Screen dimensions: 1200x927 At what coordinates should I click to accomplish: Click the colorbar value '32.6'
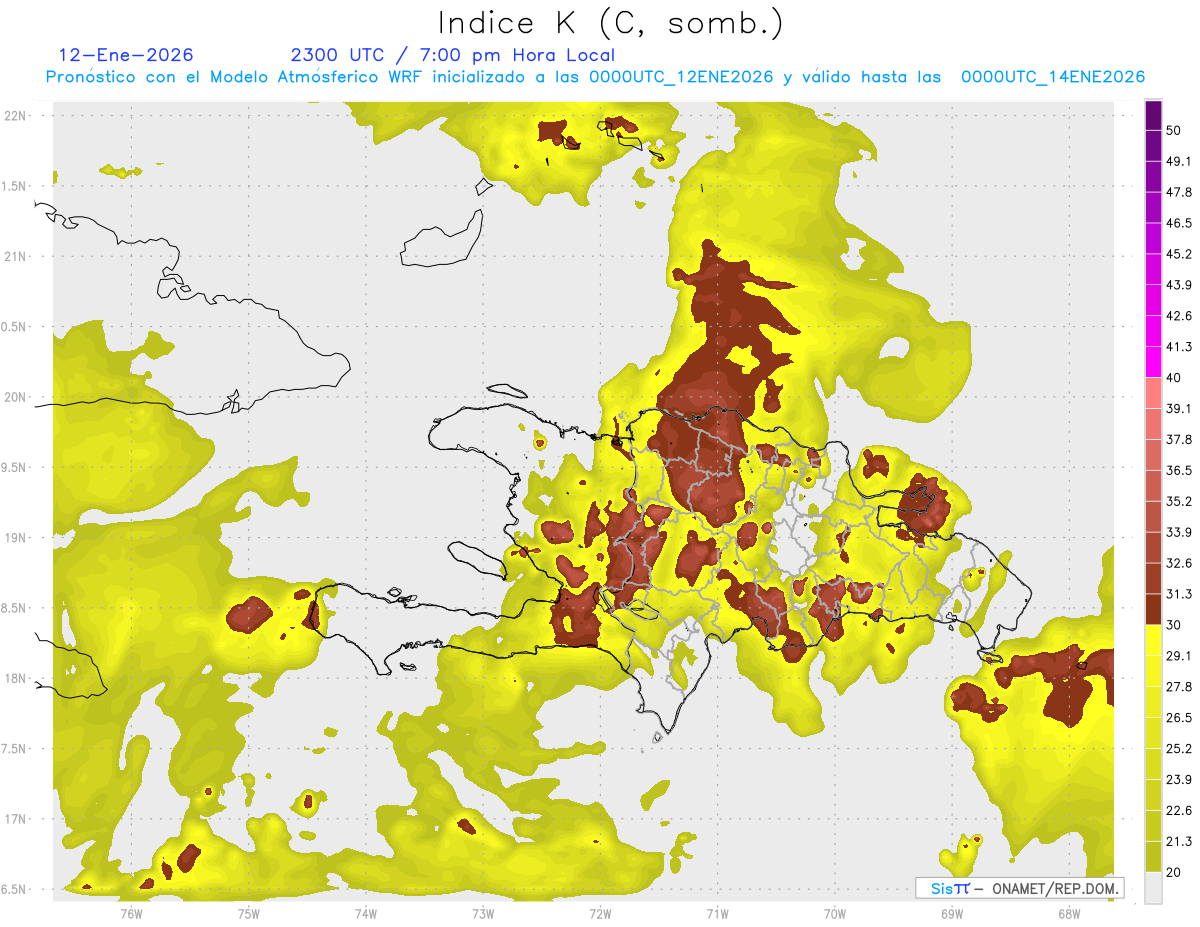pos(1179,563)
